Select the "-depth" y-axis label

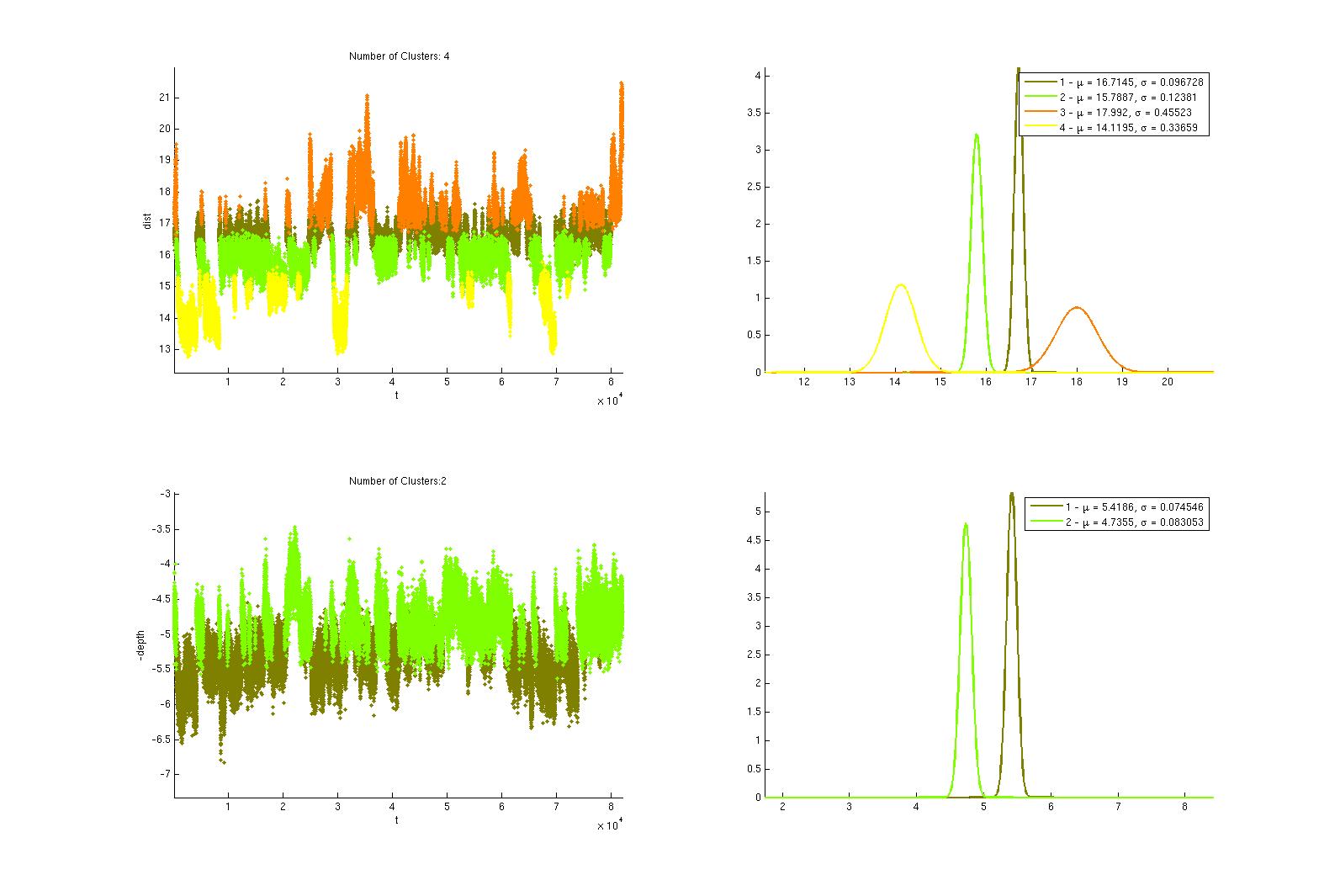pyautogui.click(x=140, y=645)
